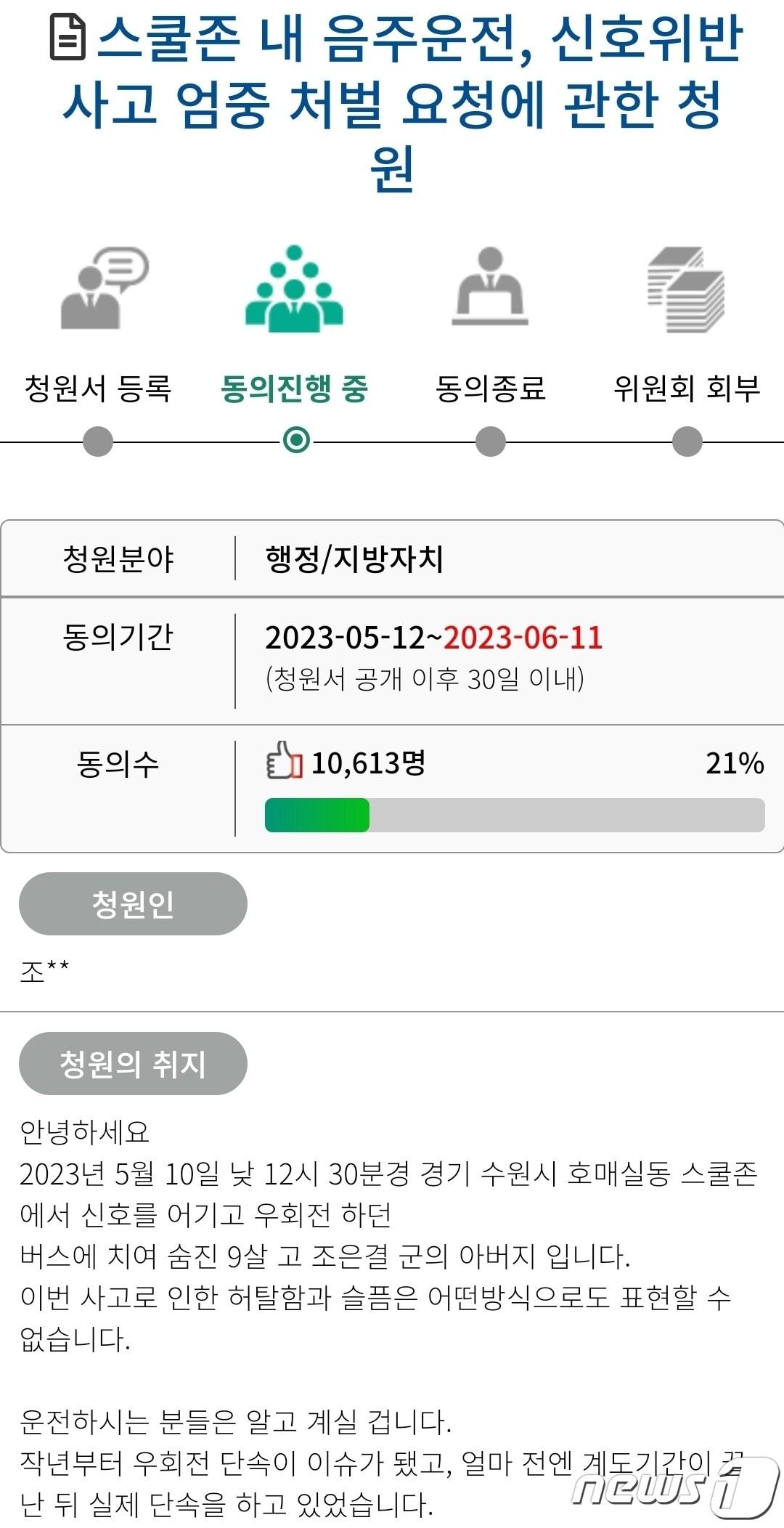Select the 동의종료 gray step marker
The width and height of the screenshot is (784, 1528).
(491, 441)
